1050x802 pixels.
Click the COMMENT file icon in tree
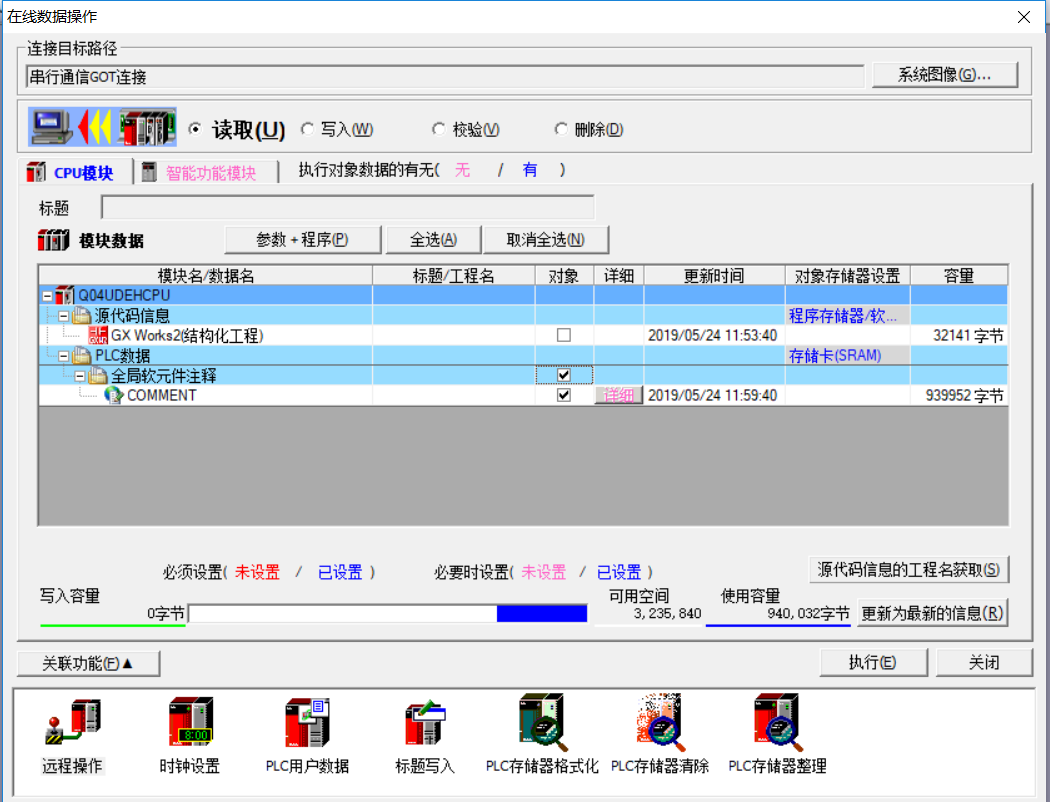(x=114, y=395)
